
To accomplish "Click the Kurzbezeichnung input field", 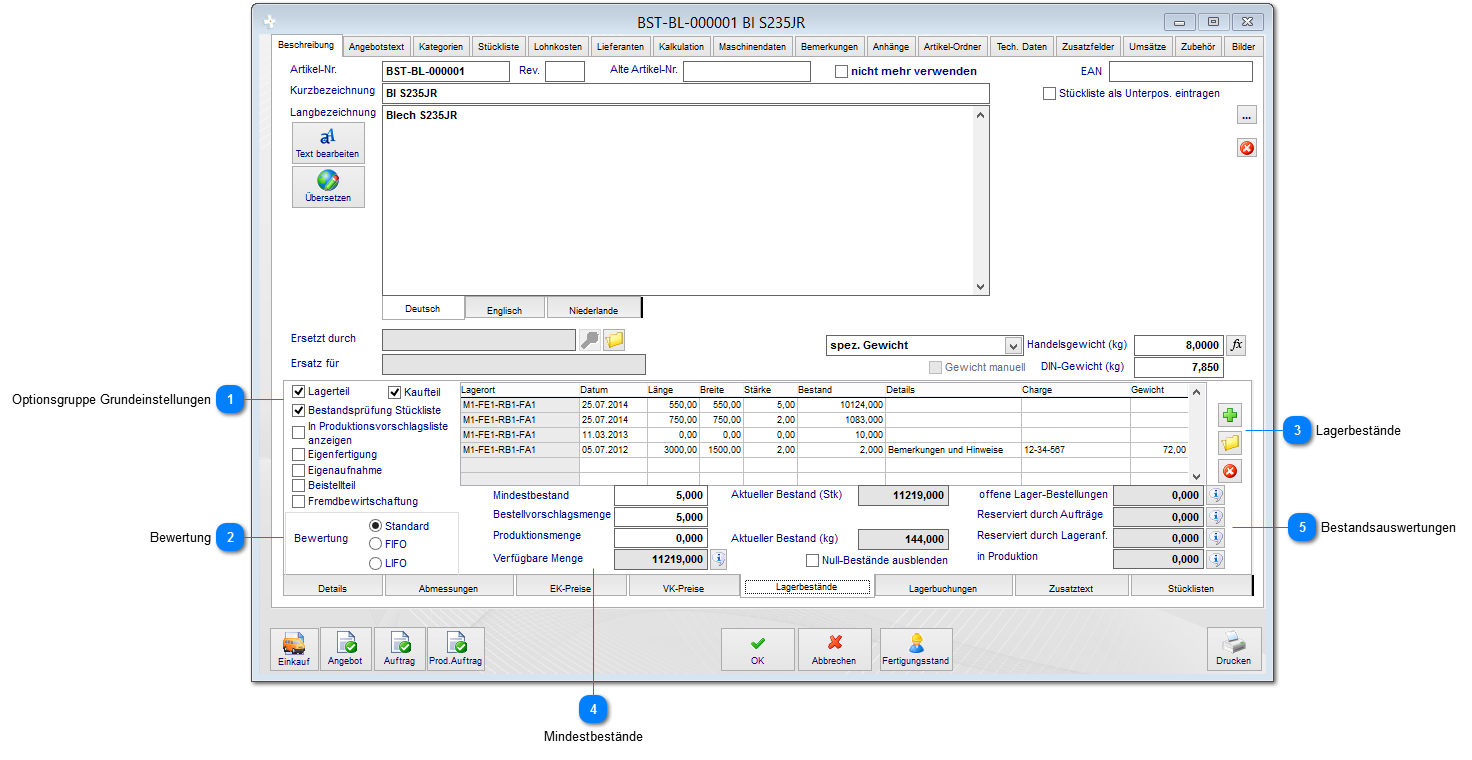I will pyautogui.click(x=685, y=93).
